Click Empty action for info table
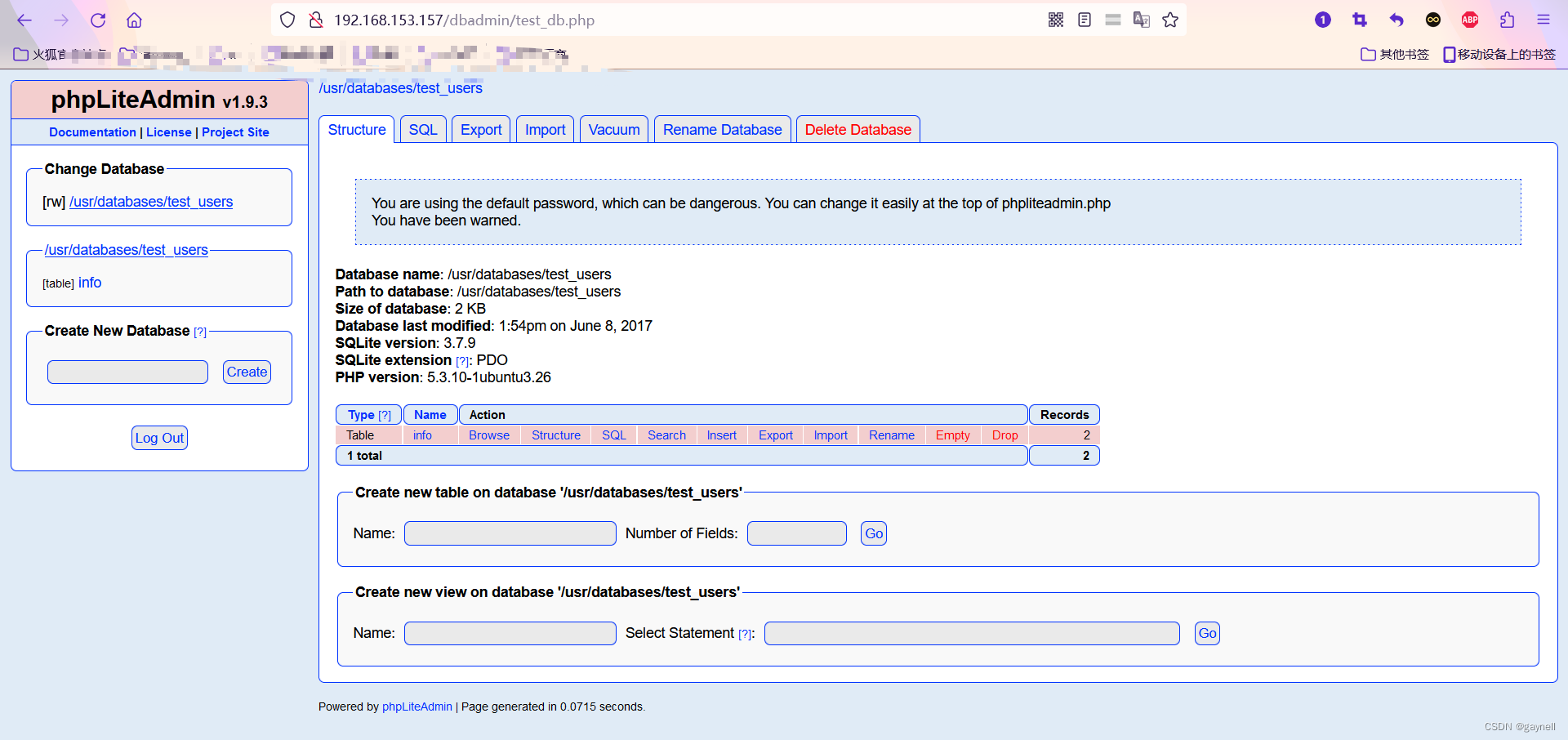Image resolution: width=1568 pixels, height=740 pixels. [x=953, y=435]
